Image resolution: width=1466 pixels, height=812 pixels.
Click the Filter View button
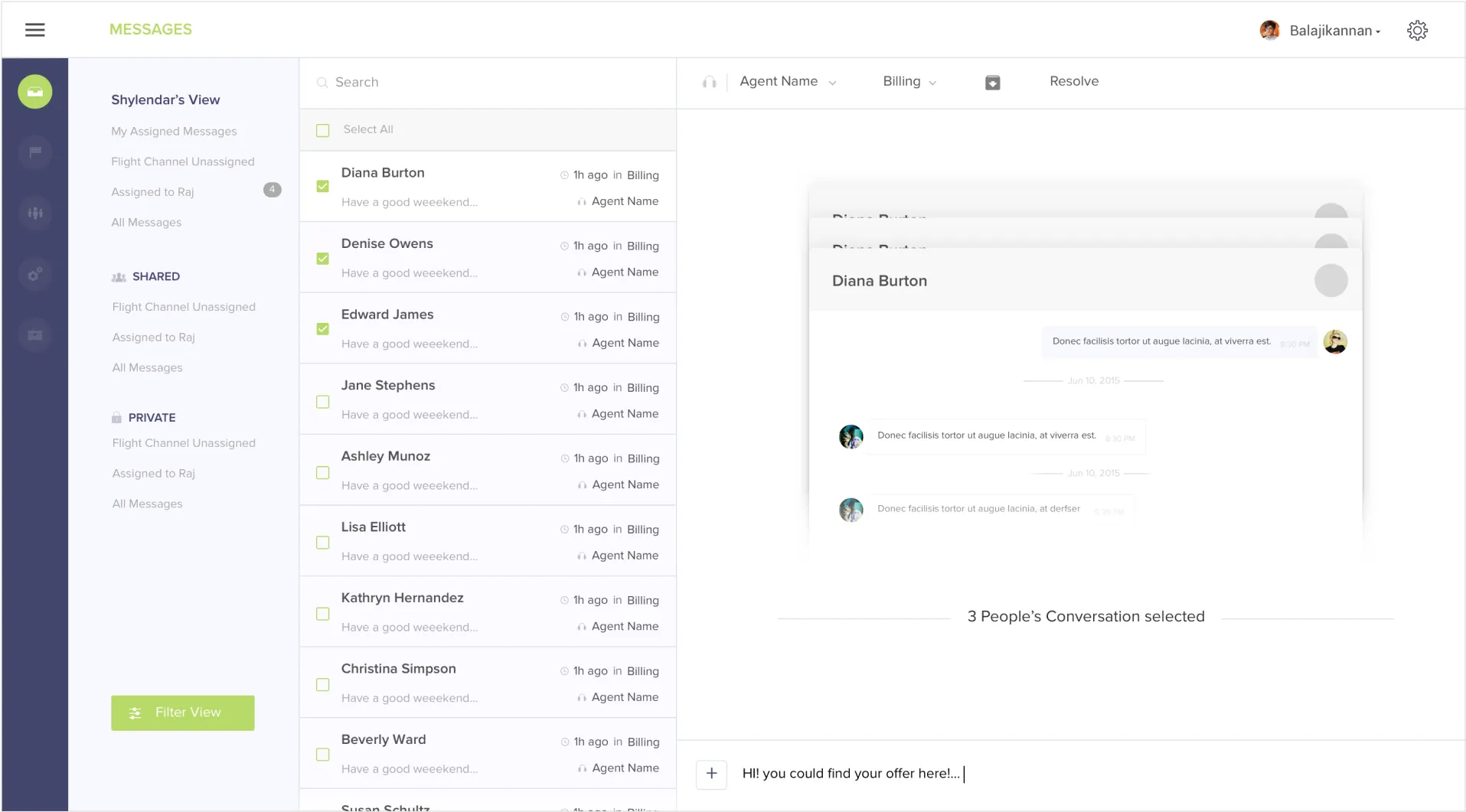click(183, 713)
